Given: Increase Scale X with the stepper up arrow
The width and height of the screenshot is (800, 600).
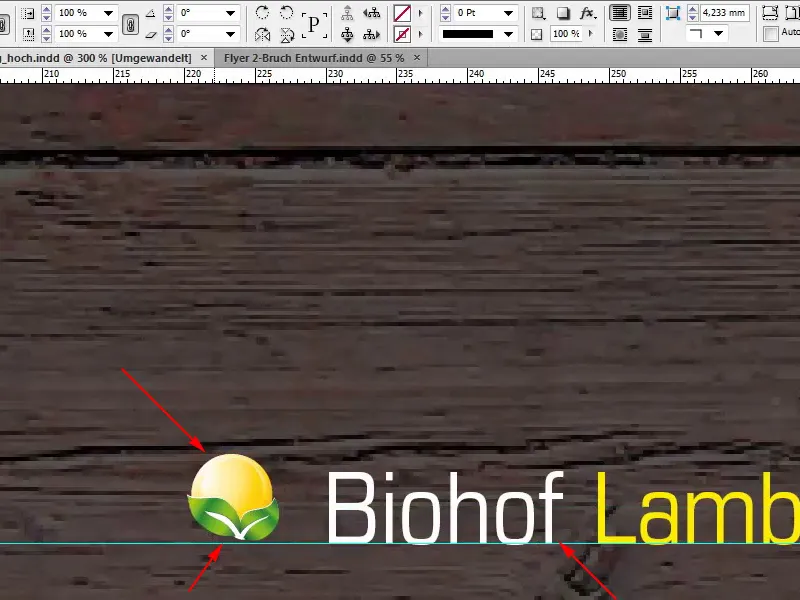Looking at the screenshot, I should pos(46,9).
